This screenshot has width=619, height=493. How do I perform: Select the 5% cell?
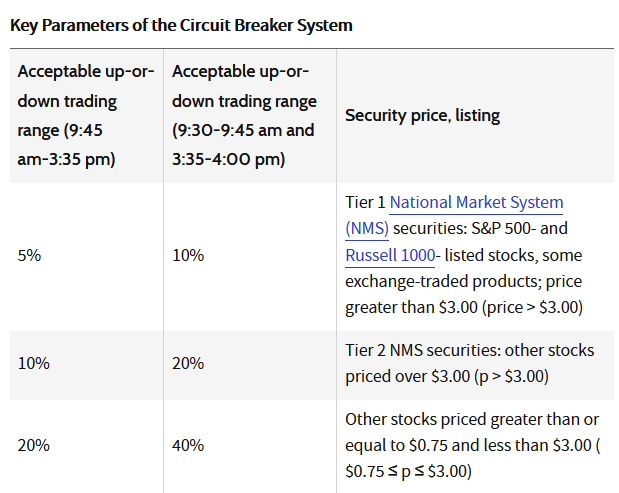point(30,255)
